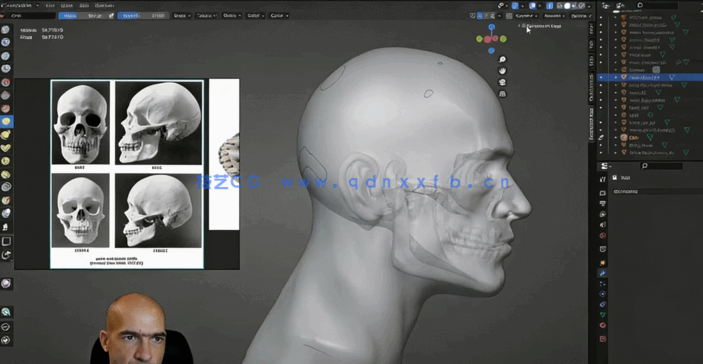This screenshot has height=364, width=703.
Task: Open outliner display mode icon
Action: tap(619, 5)
